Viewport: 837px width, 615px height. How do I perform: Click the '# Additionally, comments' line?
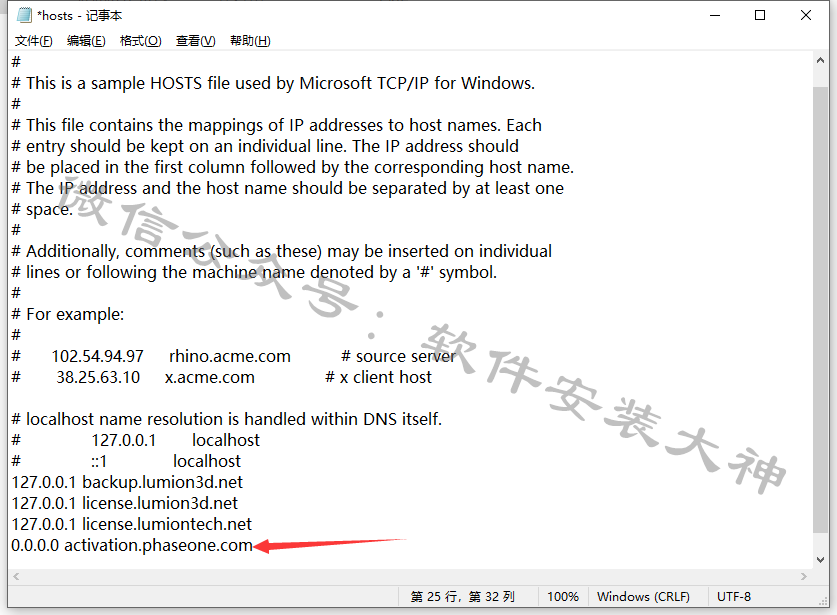tap(282, 251)
